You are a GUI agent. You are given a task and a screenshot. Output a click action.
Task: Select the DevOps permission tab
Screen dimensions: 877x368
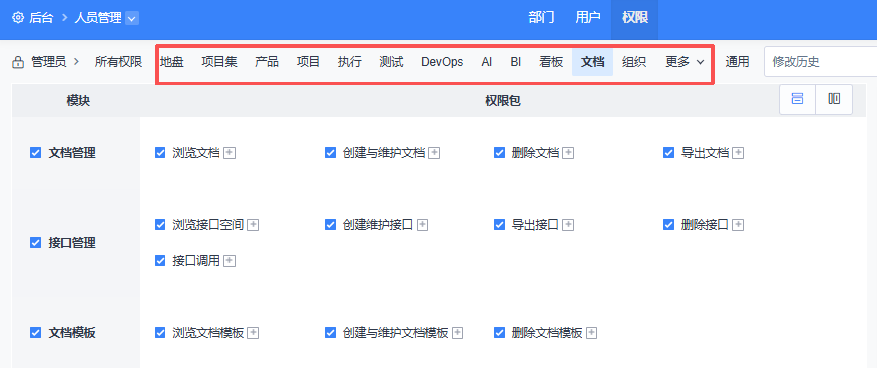pos(442,62)
